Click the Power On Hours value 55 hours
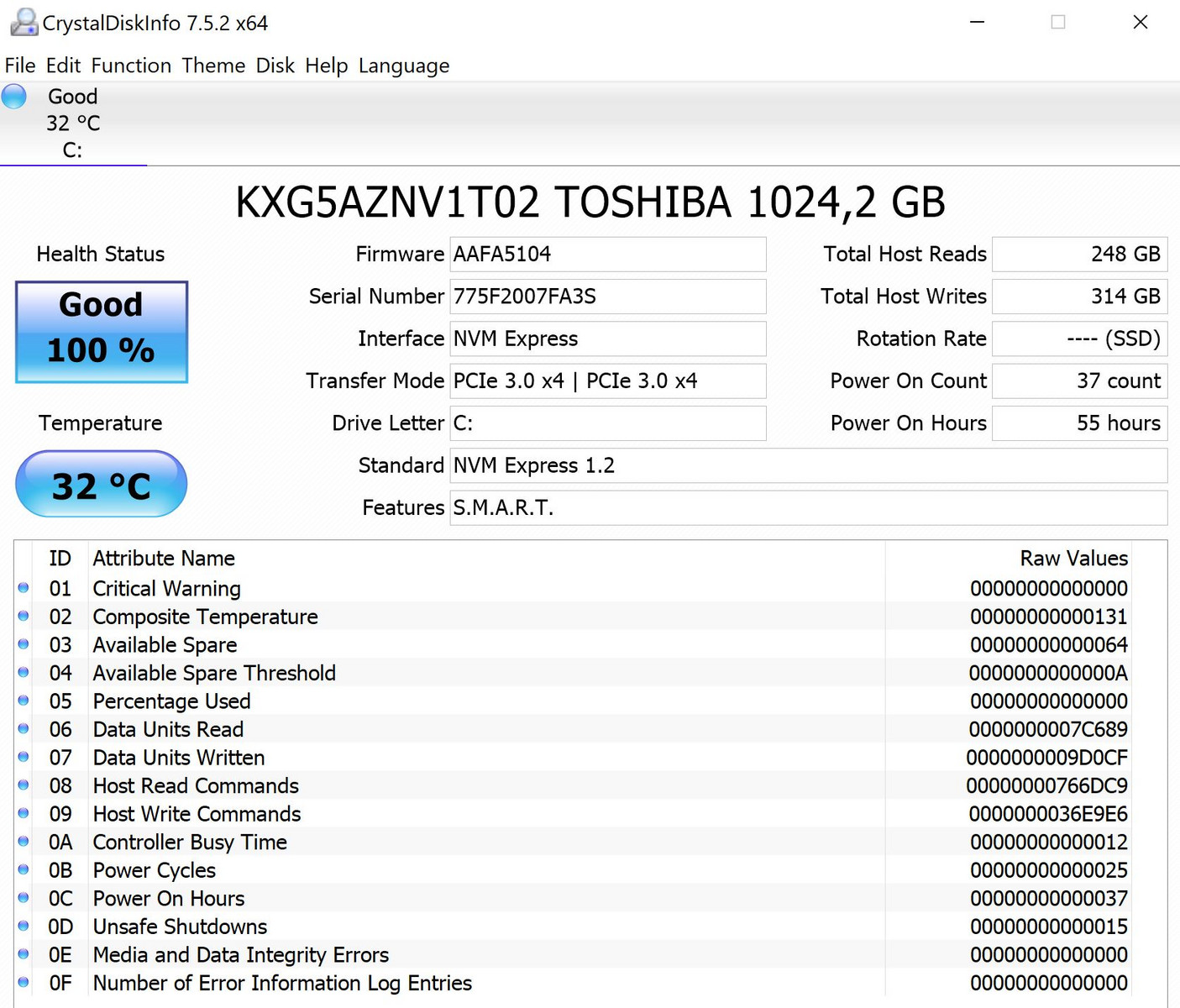 point(1080,423)
